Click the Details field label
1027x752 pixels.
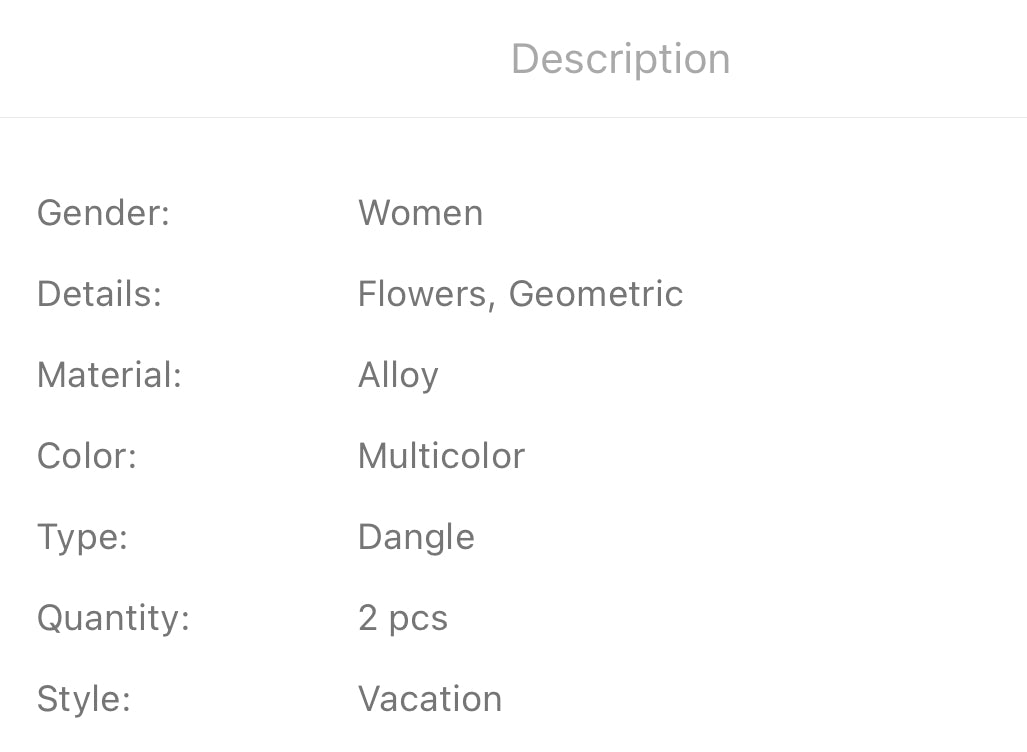(x=99, y=294)
